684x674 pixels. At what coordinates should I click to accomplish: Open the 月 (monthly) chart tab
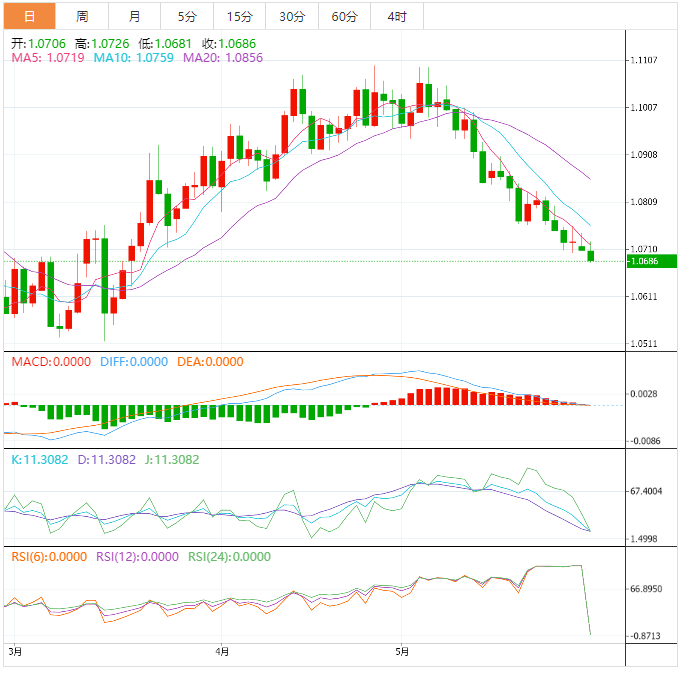pos(135,17)
